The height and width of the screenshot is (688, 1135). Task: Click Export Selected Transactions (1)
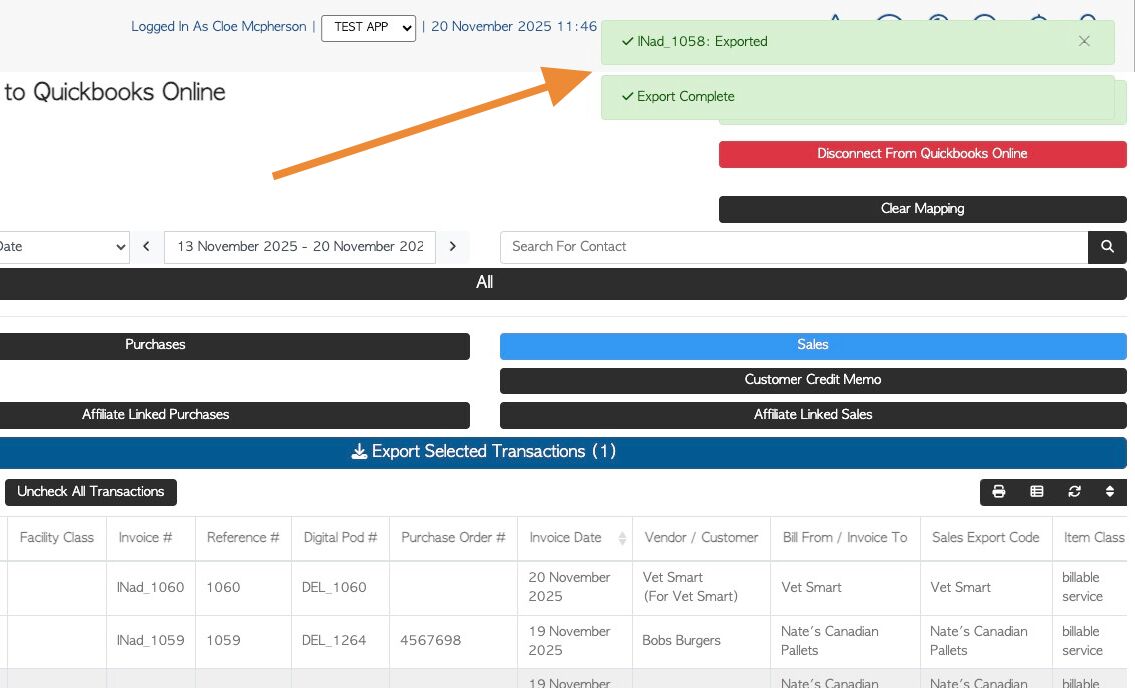pos(562,452)
